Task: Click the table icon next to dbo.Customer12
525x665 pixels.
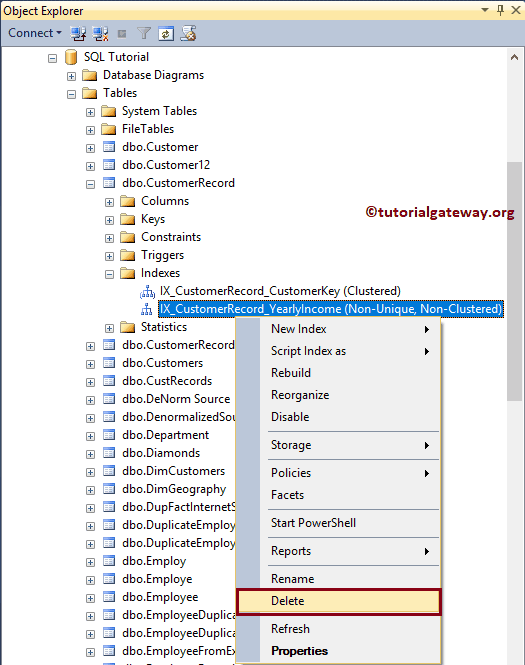Action: [109, 165]
